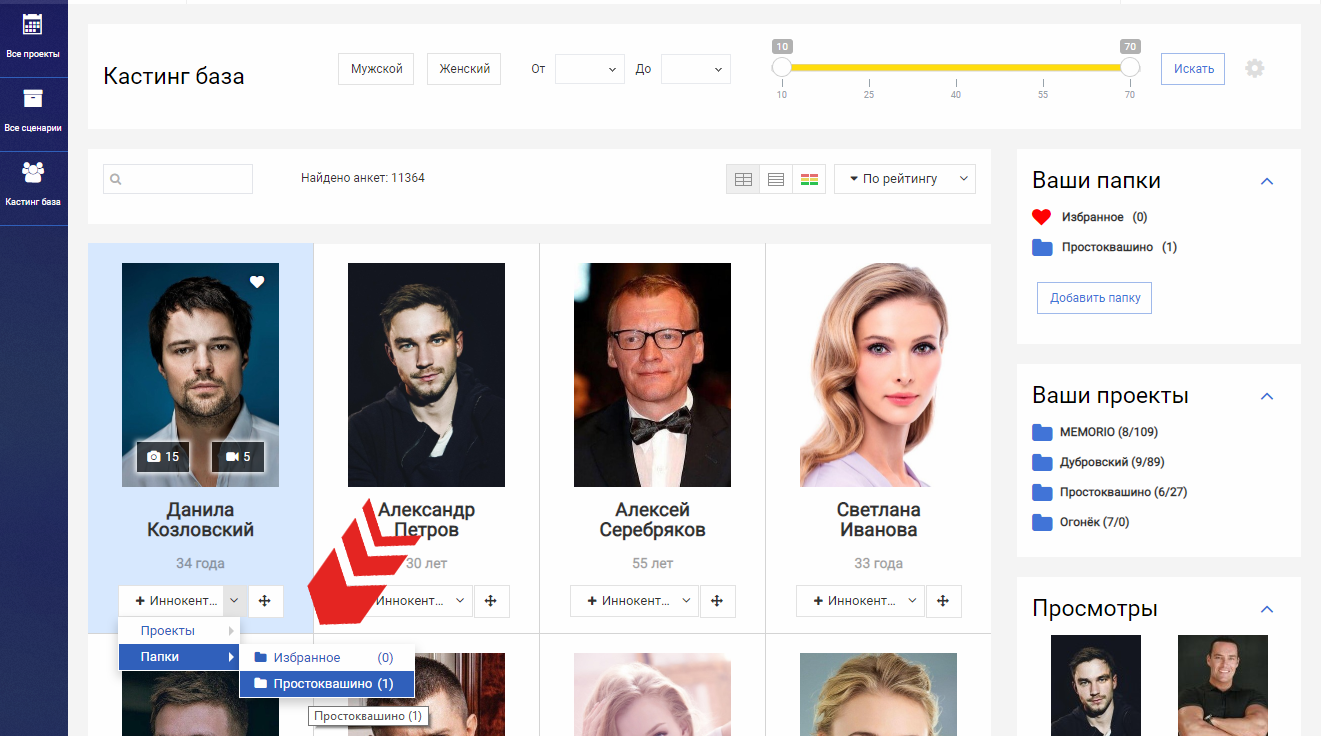The height and width of the screenshot is (736, 1321).
Task: Click the + Иннокент button under Данила Козловский
Action: 171,601
